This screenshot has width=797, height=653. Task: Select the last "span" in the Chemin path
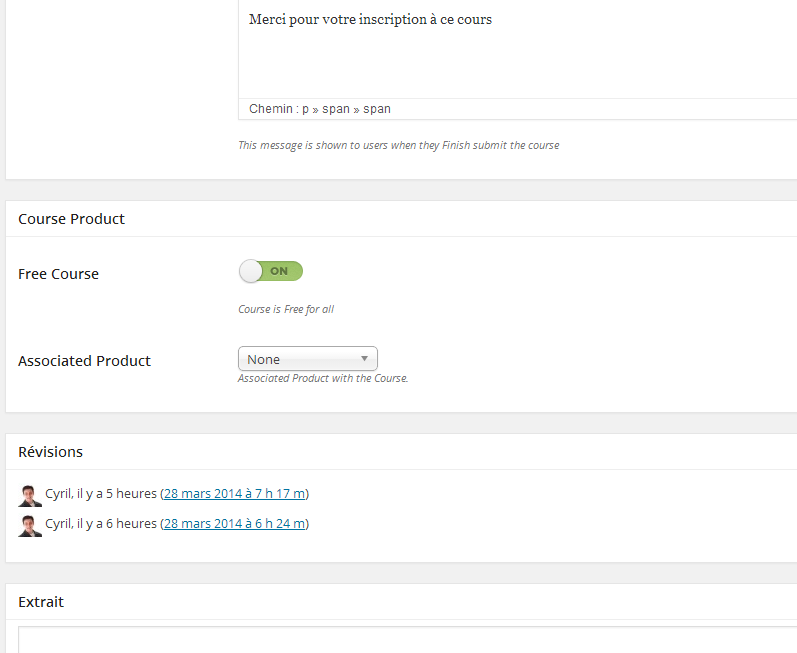pyautogui.click(x=377, y=109)
